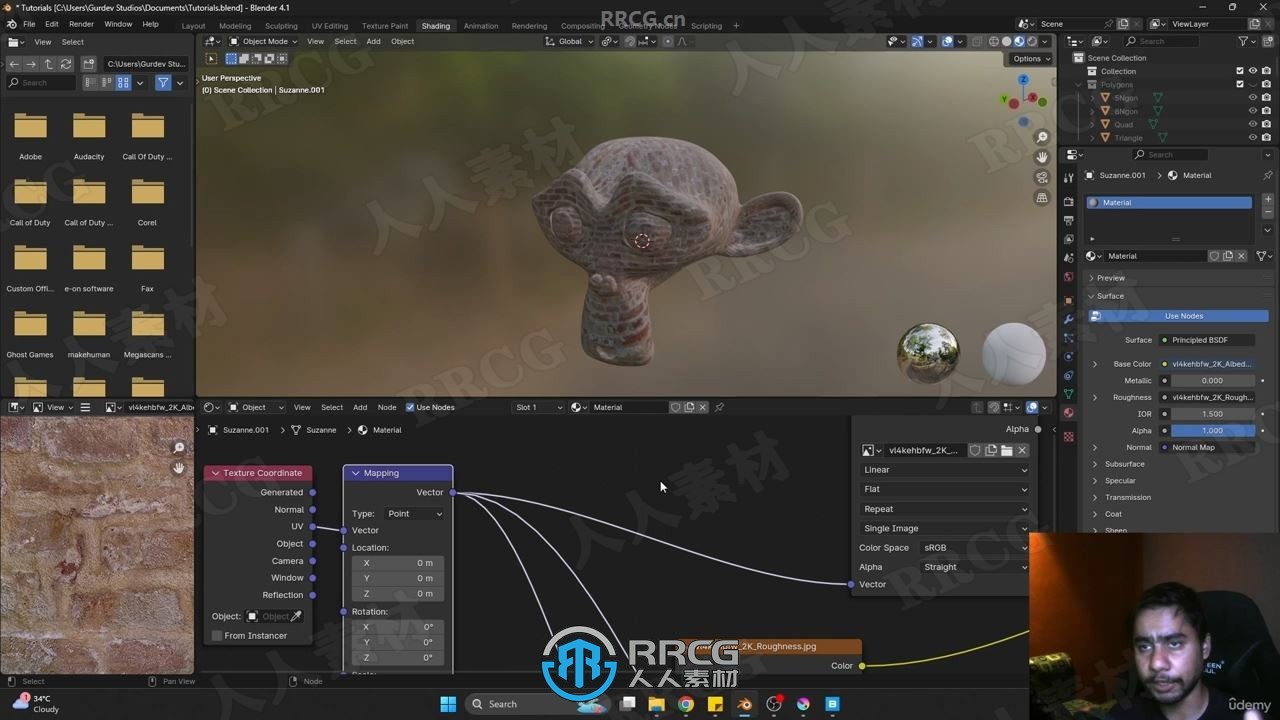The image size is (1280, 720).
Task: Adjust the IOR value field
Action: click(1212, 414)
